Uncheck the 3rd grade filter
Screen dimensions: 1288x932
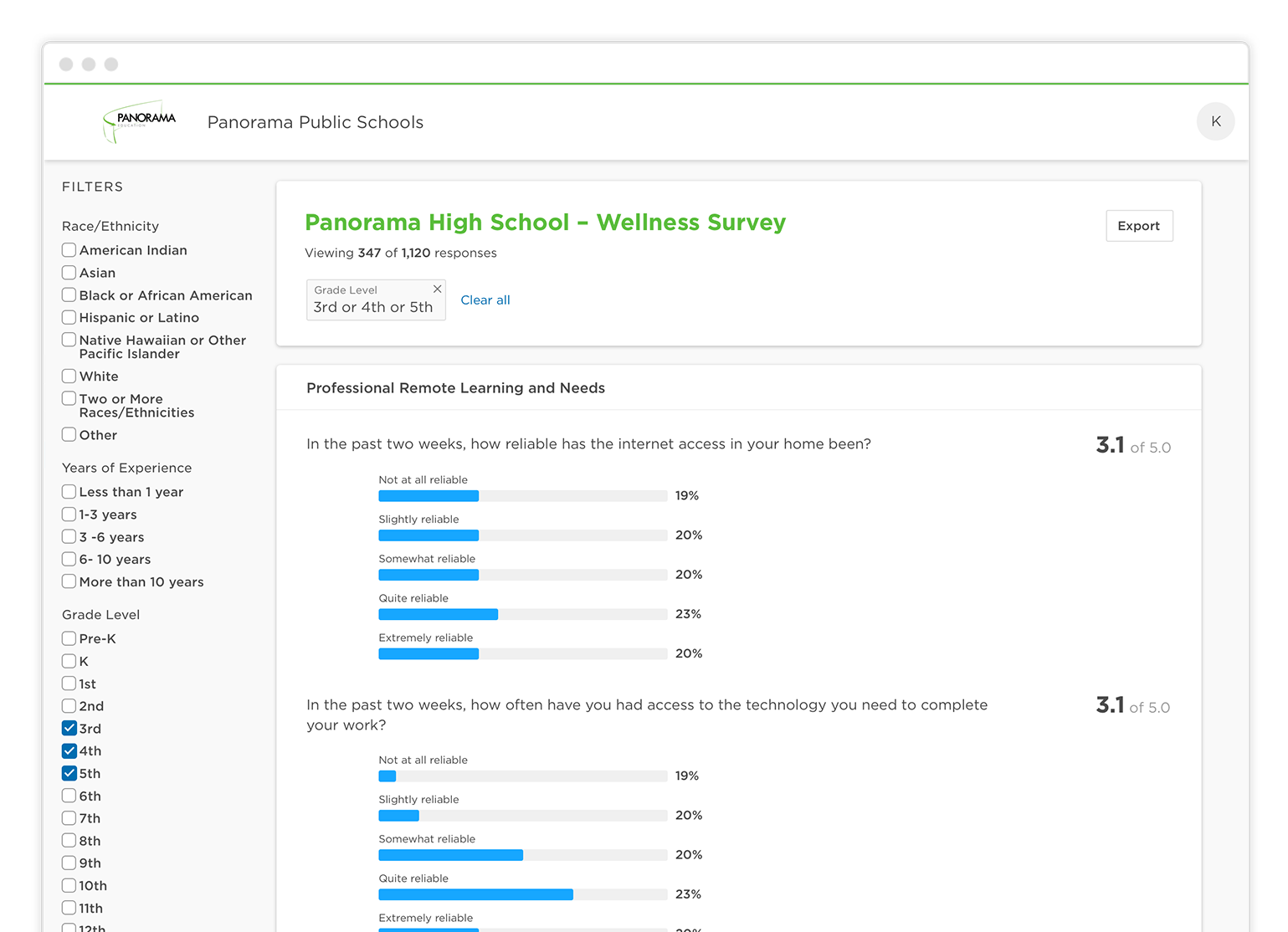click(x=69, y=729)
